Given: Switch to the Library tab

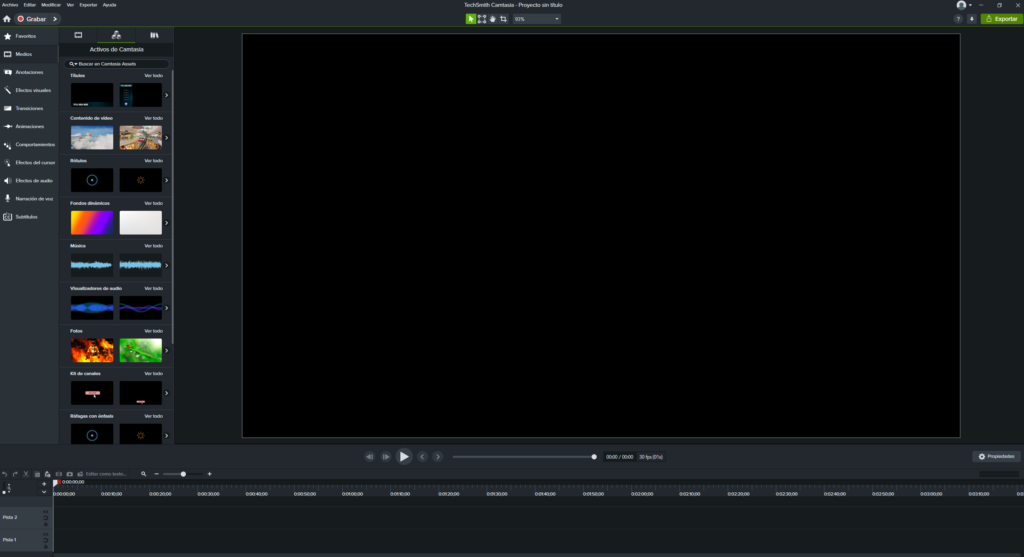Looking at the screenshot, I should point(154,35).
